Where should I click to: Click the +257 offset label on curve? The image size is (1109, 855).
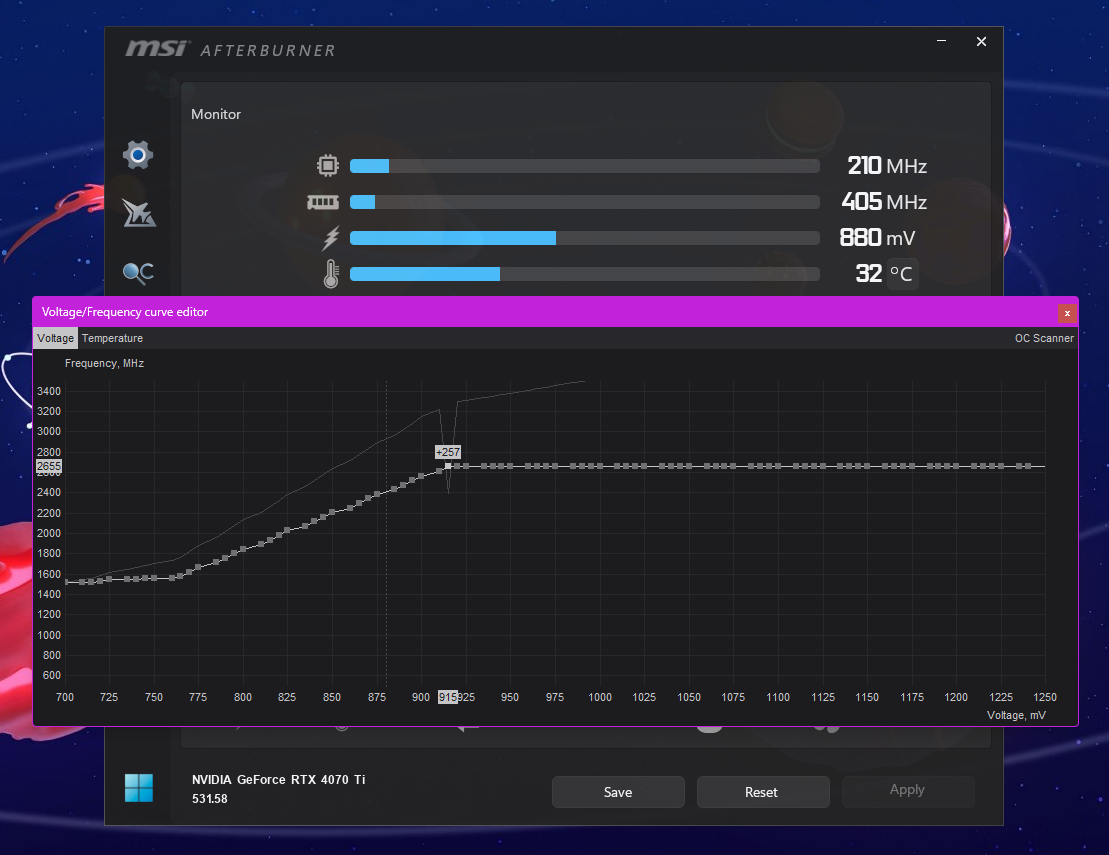448,452
